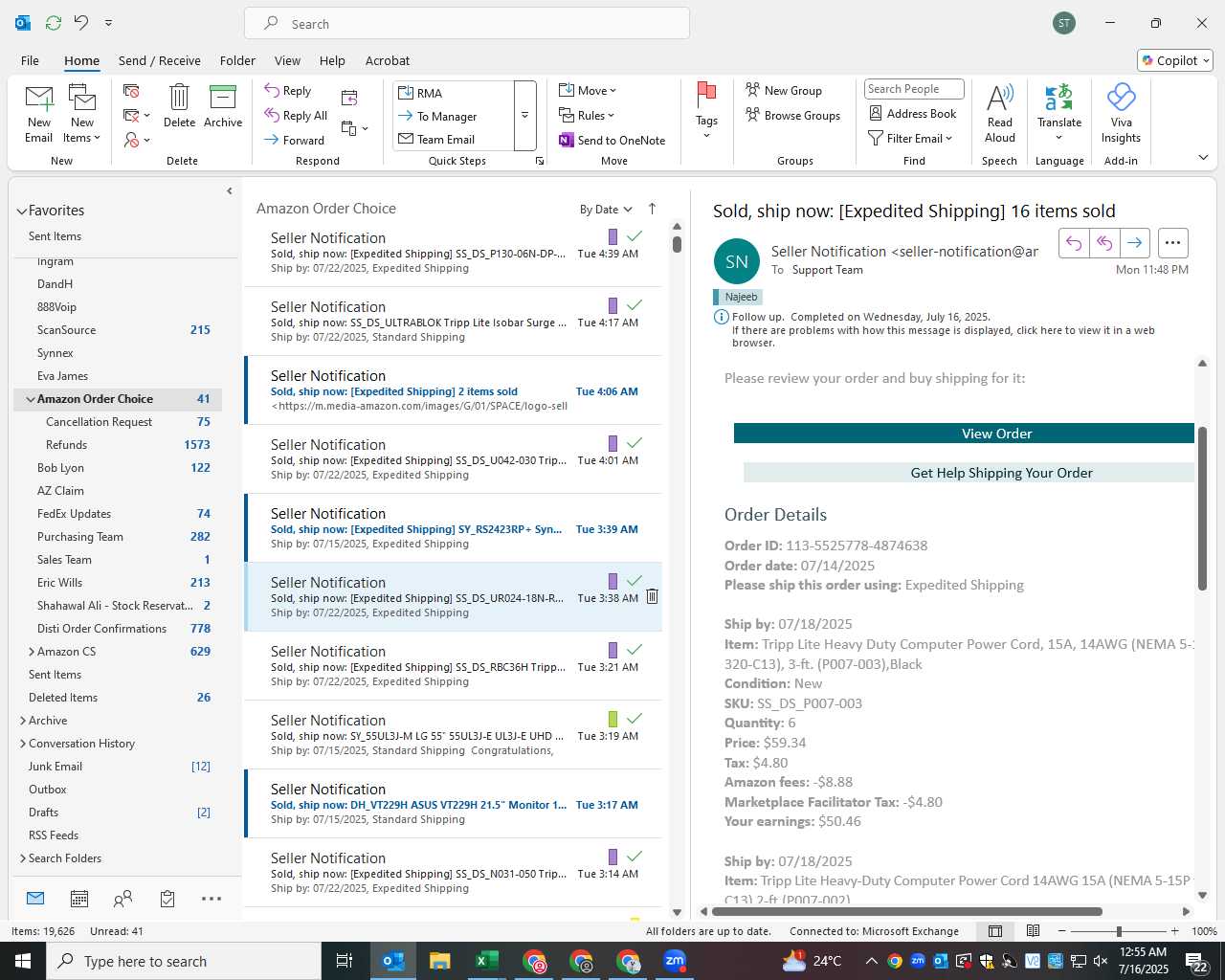Switch to the Folder tab
Screen dimensions: 1225x980
[x=237, y=60]
